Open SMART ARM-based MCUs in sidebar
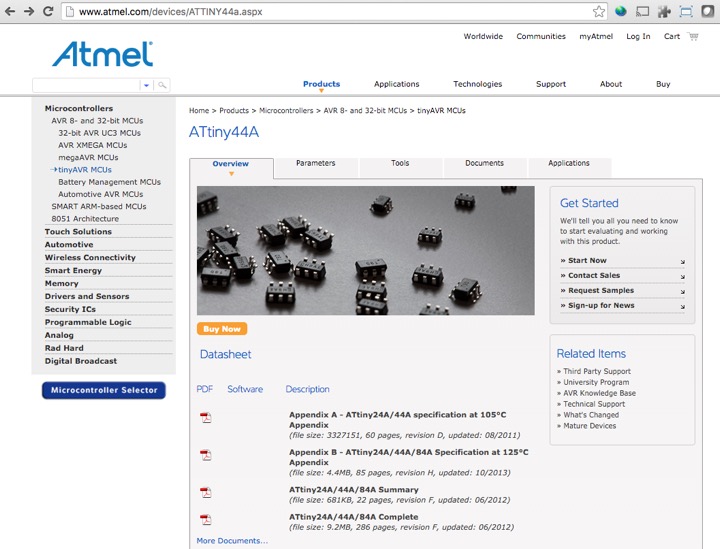 [x=99, y=207]
